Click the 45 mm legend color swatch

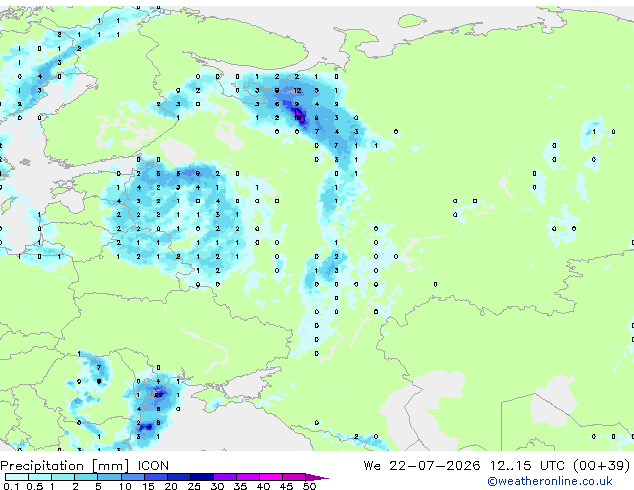tap(294, 477)
